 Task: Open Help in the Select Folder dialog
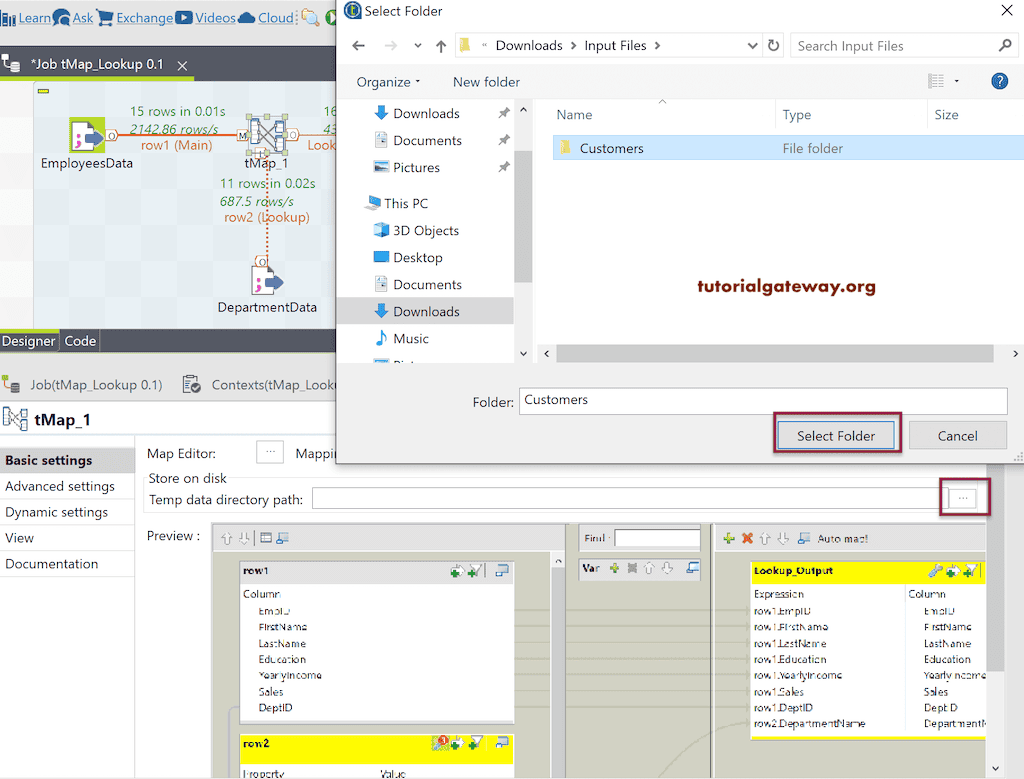[999, 81]
